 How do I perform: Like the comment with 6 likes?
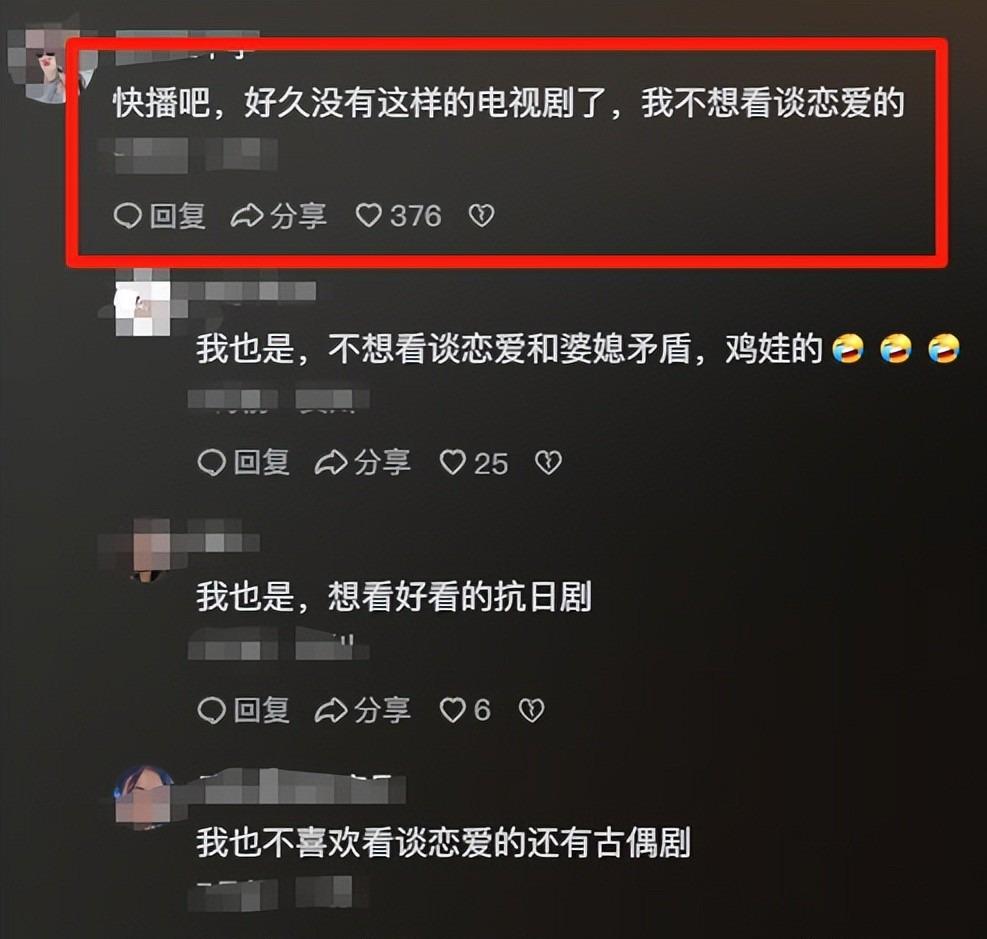click(x=453, y=710)
